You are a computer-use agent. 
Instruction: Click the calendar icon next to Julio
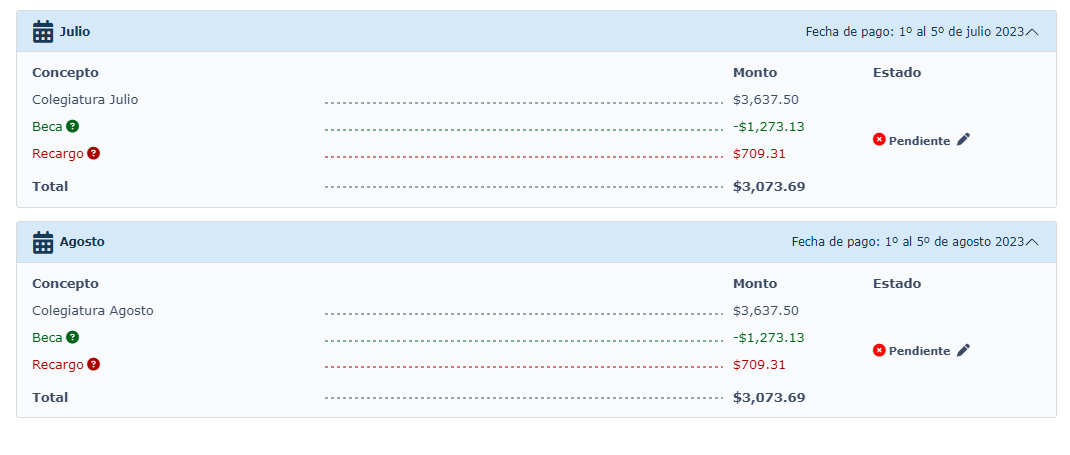43,31
